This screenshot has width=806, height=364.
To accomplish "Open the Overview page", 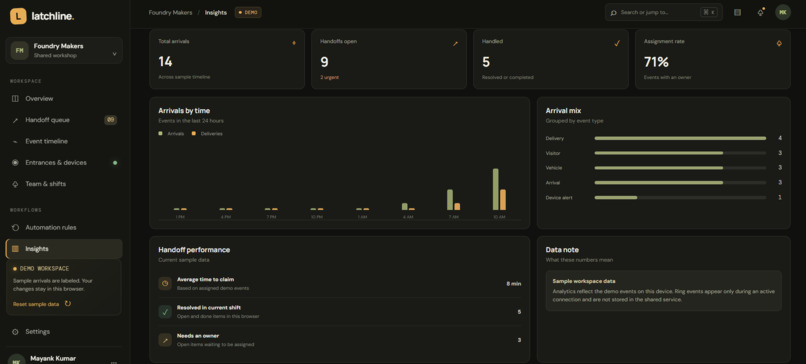I will point(64,99).
